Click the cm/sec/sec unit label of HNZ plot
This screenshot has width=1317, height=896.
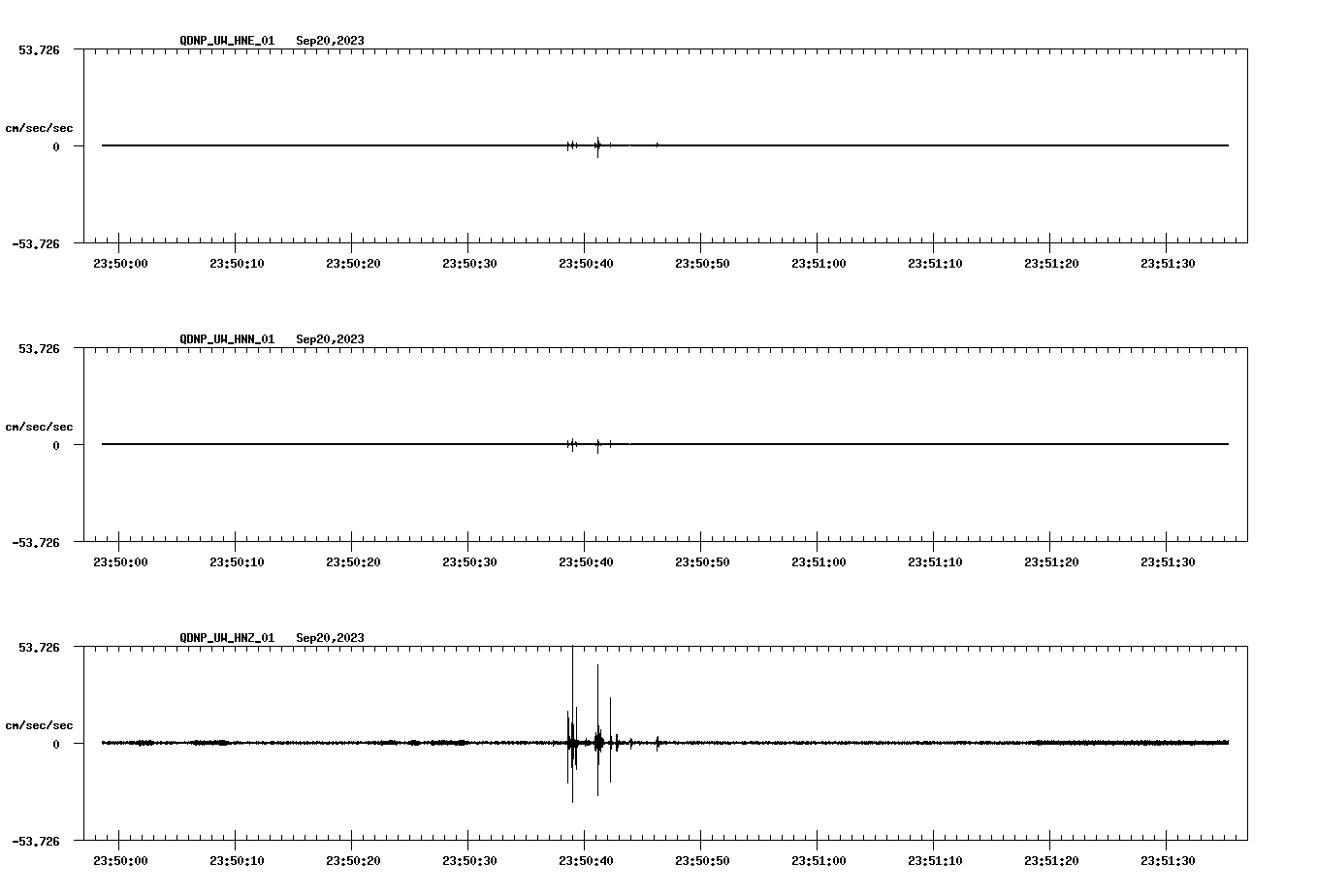coord(39,725)
